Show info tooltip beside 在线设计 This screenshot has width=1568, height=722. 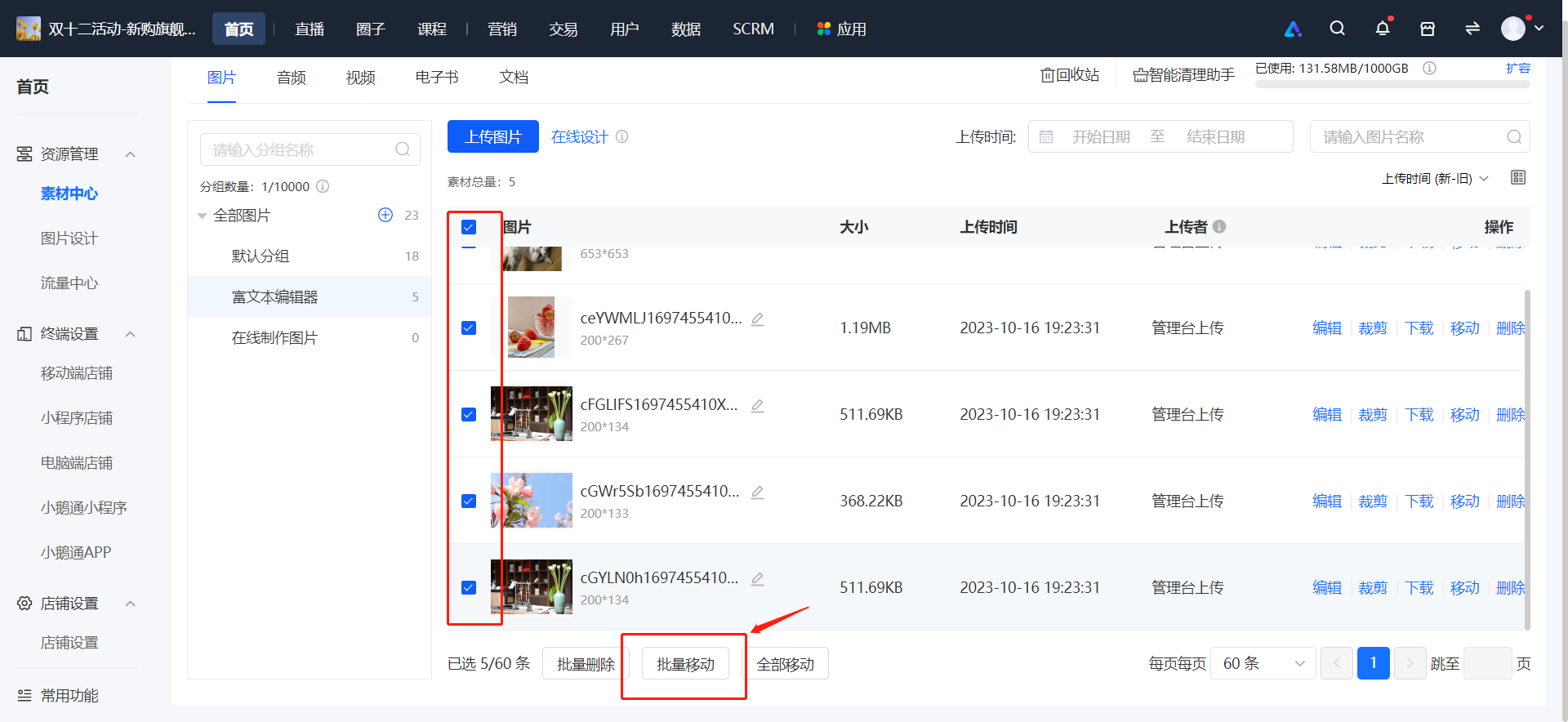[622, 136]
